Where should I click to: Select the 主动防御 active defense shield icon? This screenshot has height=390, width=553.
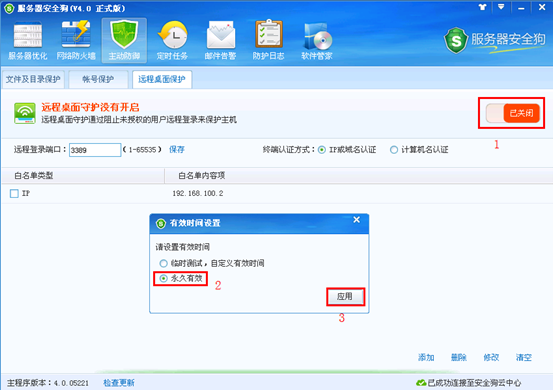(124, 41)
